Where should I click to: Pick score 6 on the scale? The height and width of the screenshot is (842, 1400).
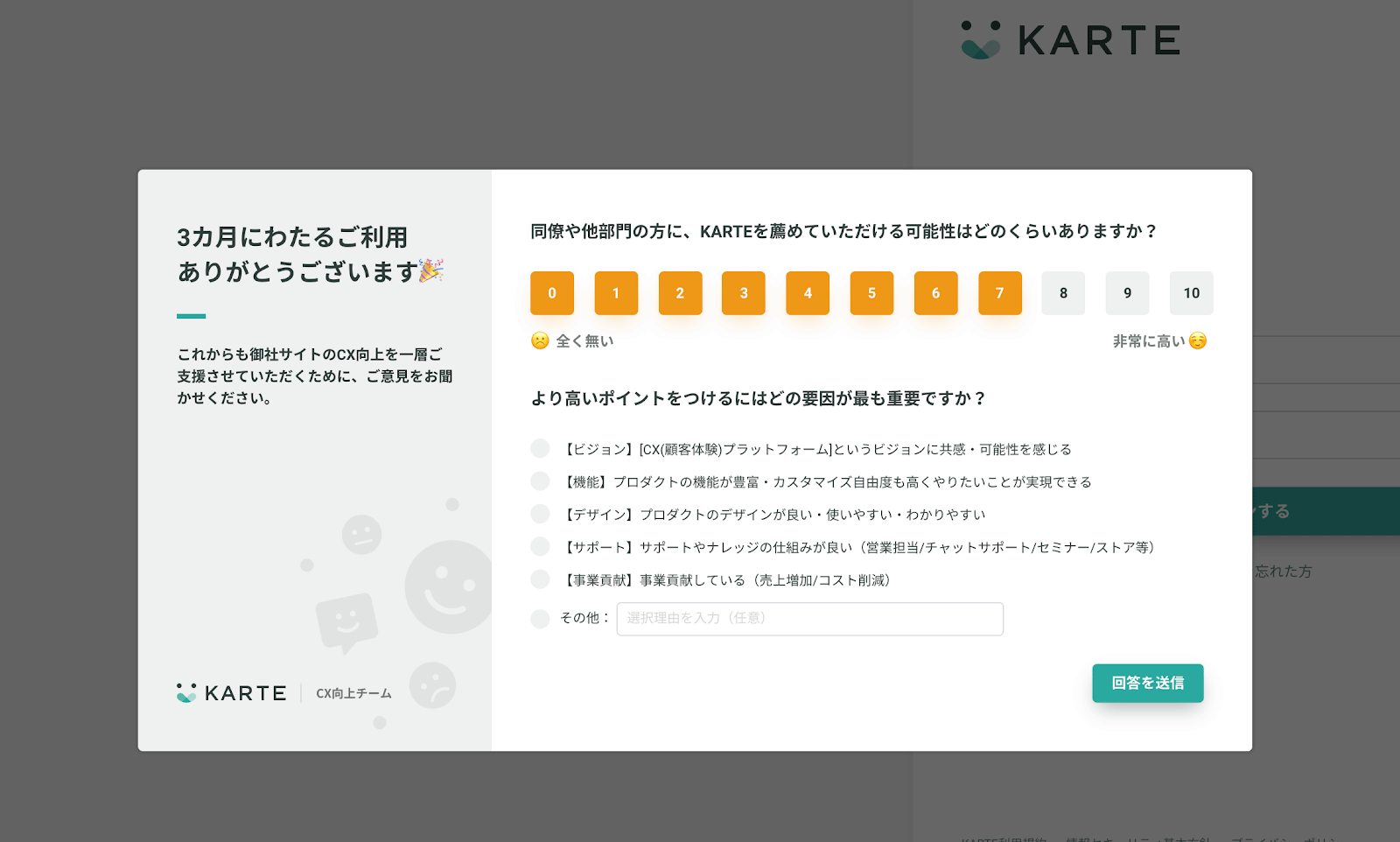point(935,293)
